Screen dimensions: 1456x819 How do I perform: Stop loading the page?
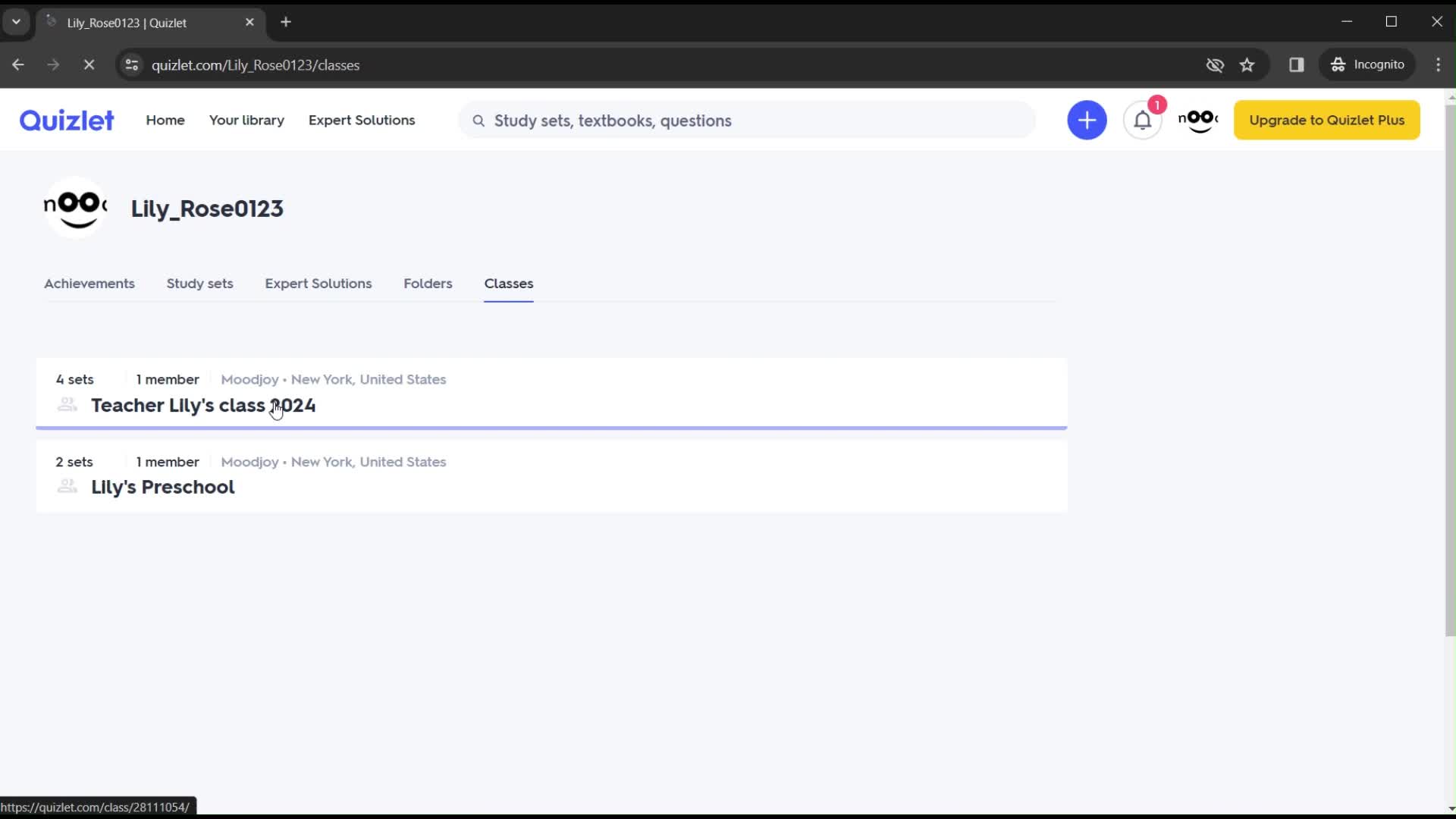pyautogui.click(x=89, y=64)
